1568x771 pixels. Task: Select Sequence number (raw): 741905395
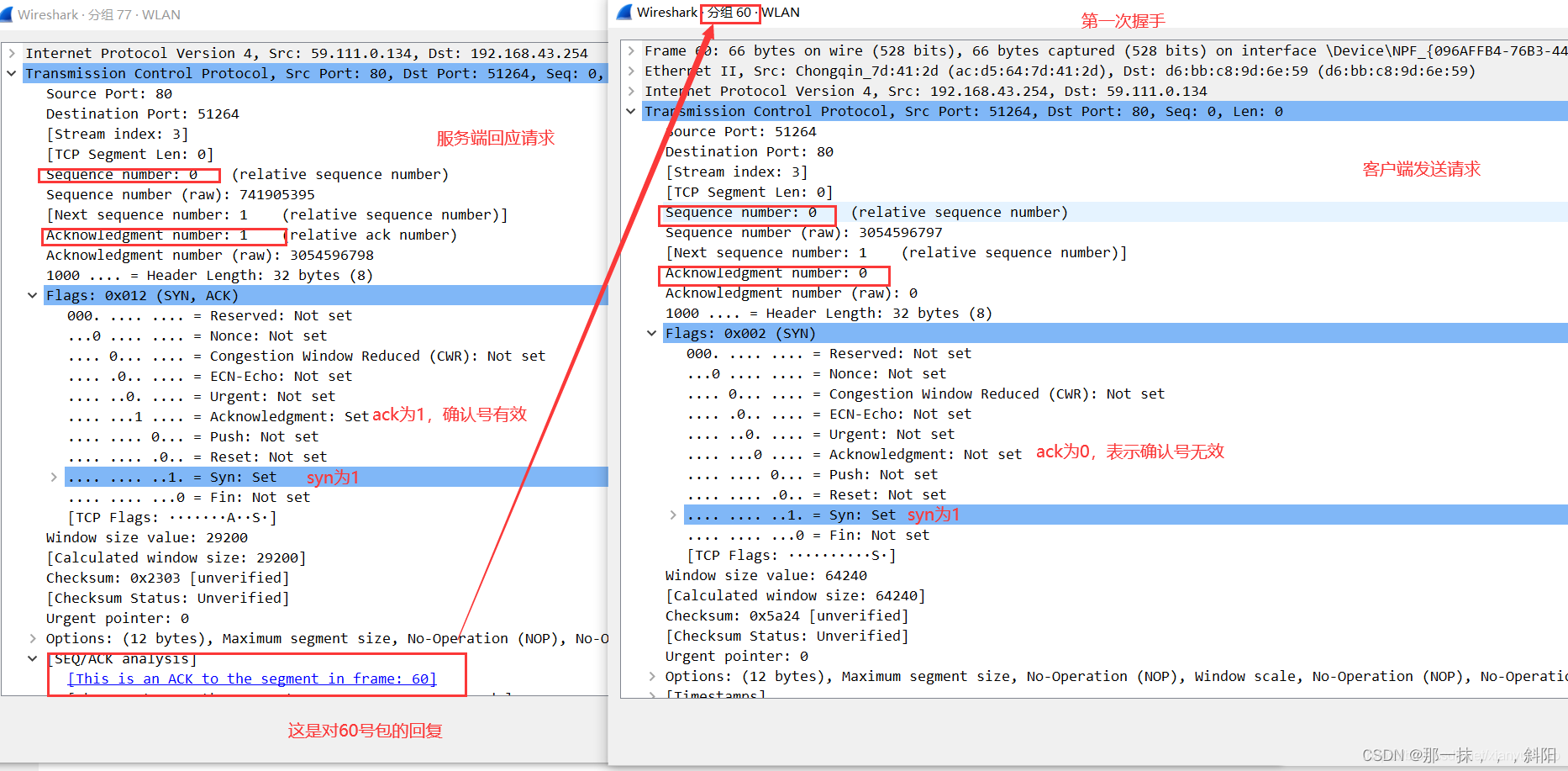(181, 194)
